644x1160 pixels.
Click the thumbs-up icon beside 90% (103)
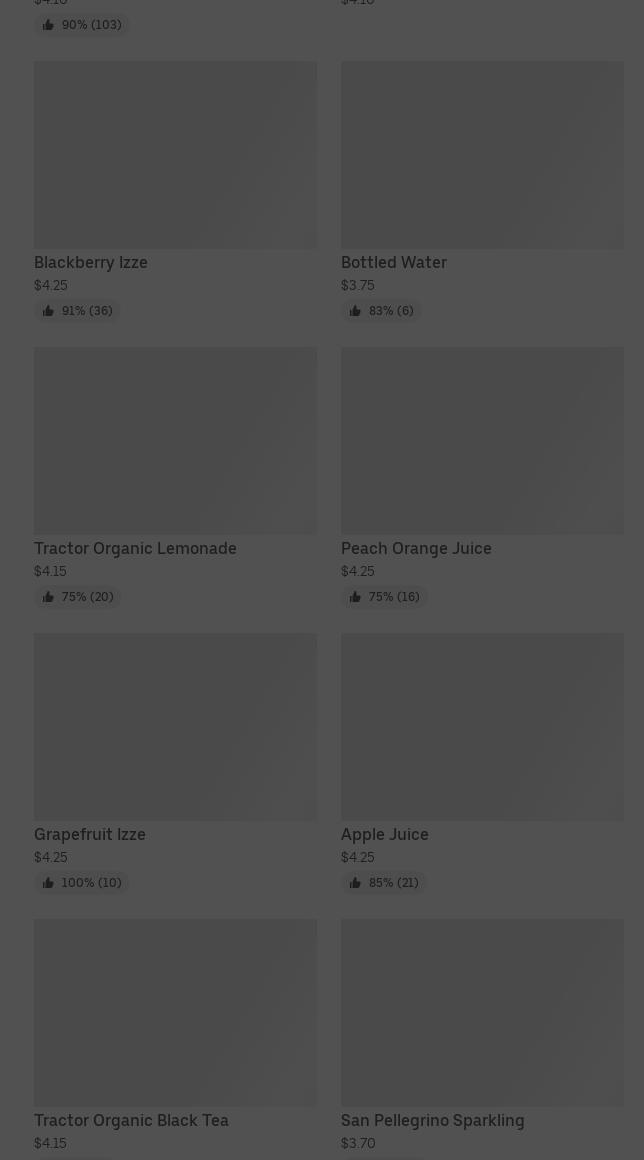[x=48, y=25]
